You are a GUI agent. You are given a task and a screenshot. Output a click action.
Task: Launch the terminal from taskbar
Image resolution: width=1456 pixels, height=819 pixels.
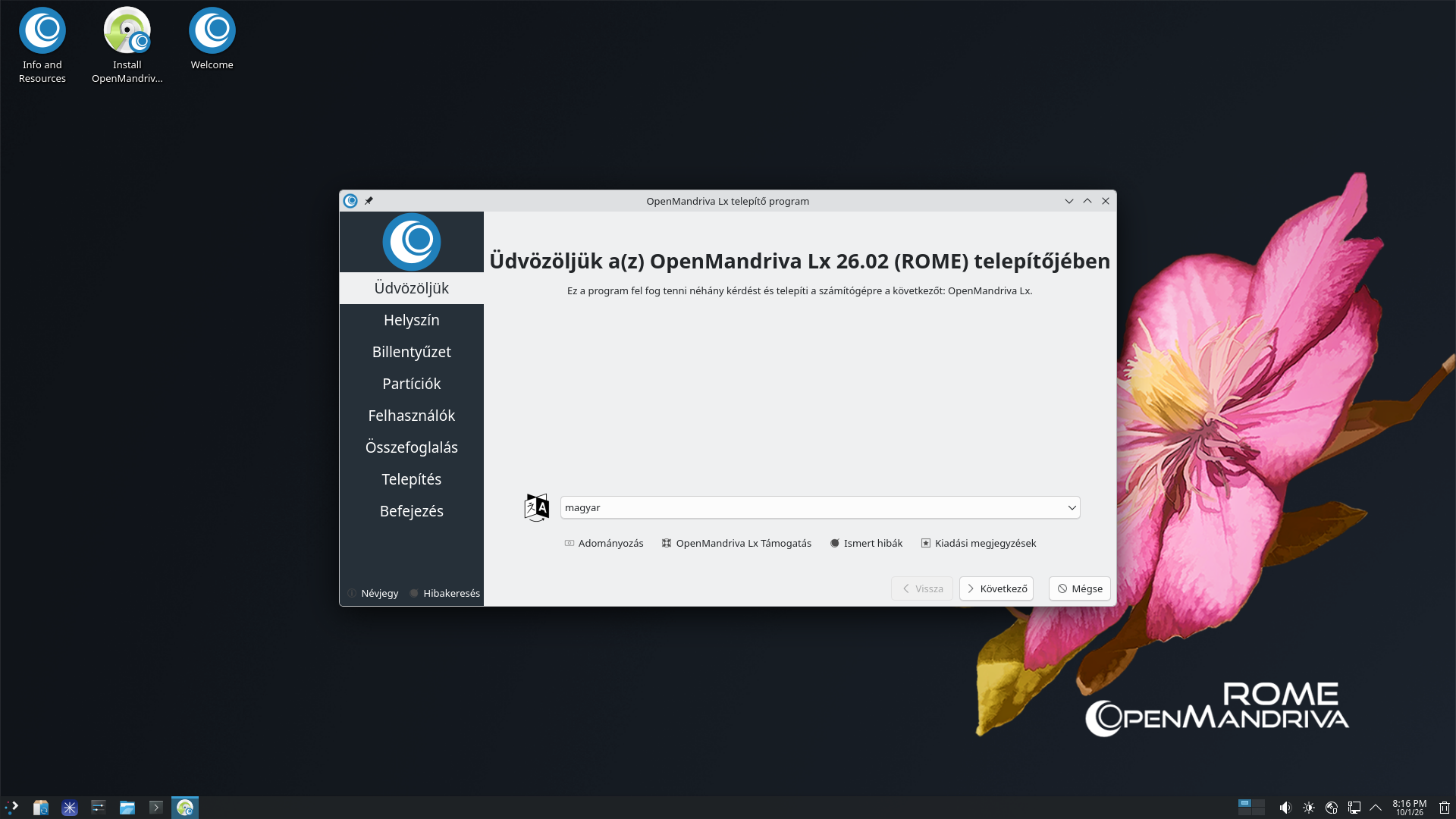click(x=156, y=808)
